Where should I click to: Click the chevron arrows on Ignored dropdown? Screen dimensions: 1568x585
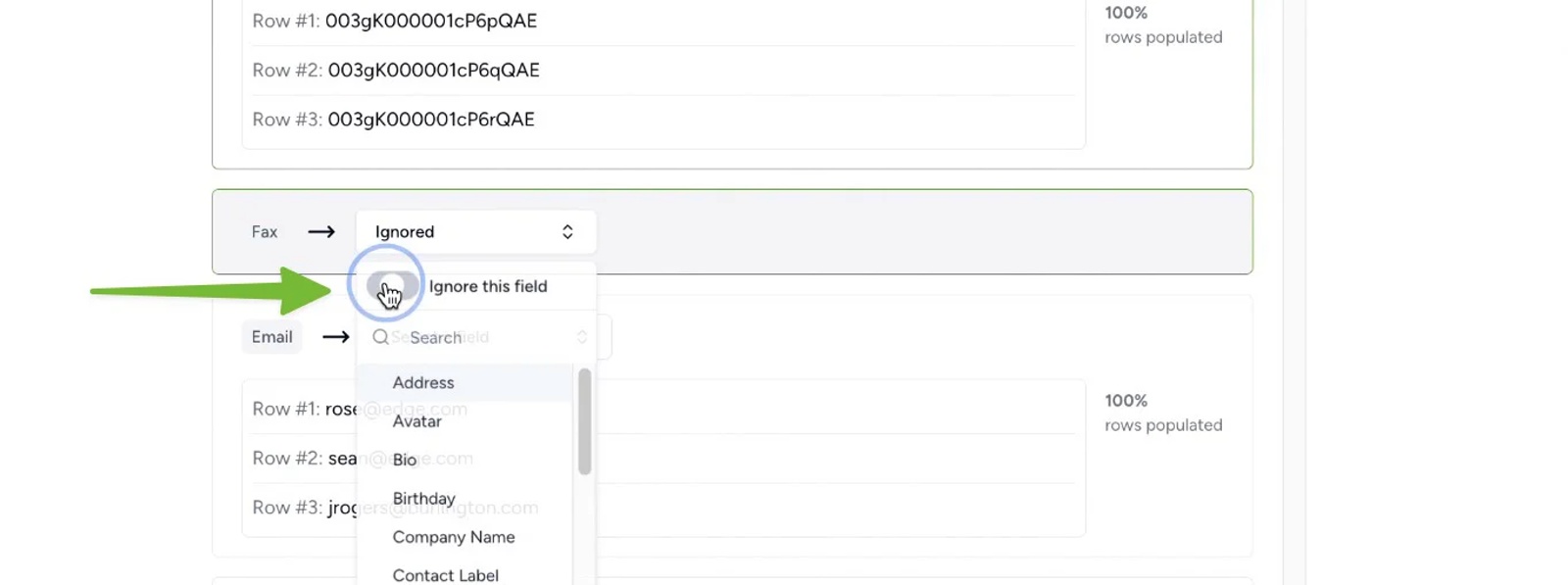tap(567, 232)
